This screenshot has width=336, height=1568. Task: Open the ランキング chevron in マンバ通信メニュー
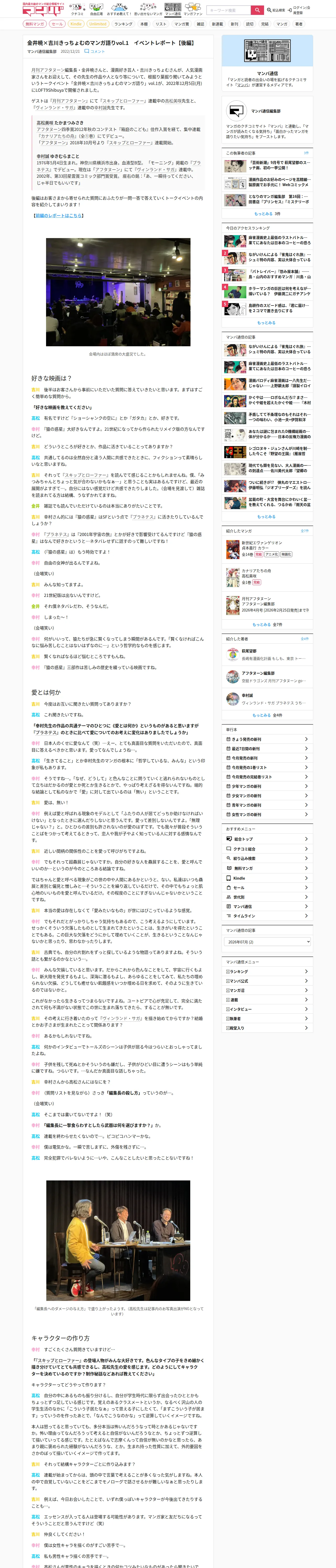pyautogui.click(x=306, y=971)
